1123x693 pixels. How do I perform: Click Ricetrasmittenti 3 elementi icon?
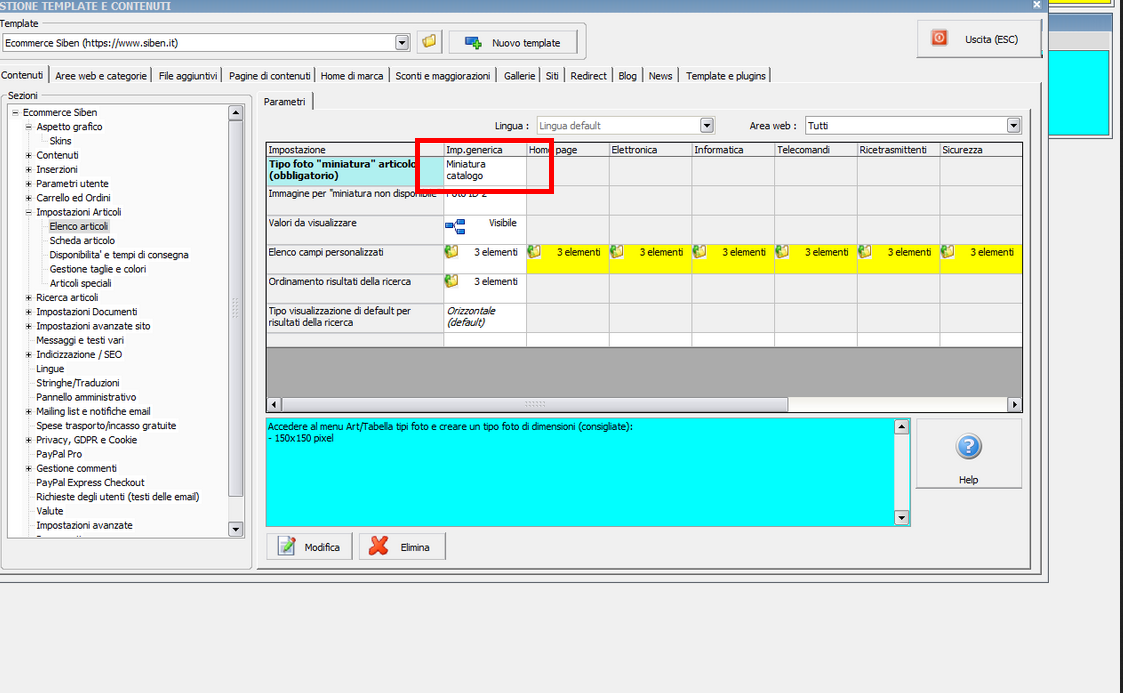click(865, 251)
